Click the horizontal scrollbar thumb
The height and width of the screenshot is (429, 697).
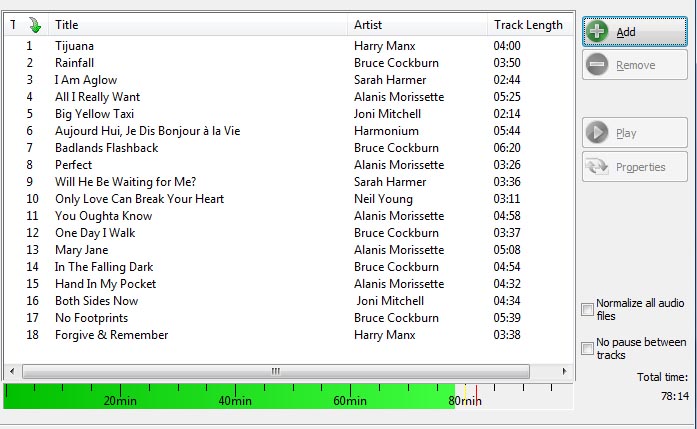coord(275,371)
